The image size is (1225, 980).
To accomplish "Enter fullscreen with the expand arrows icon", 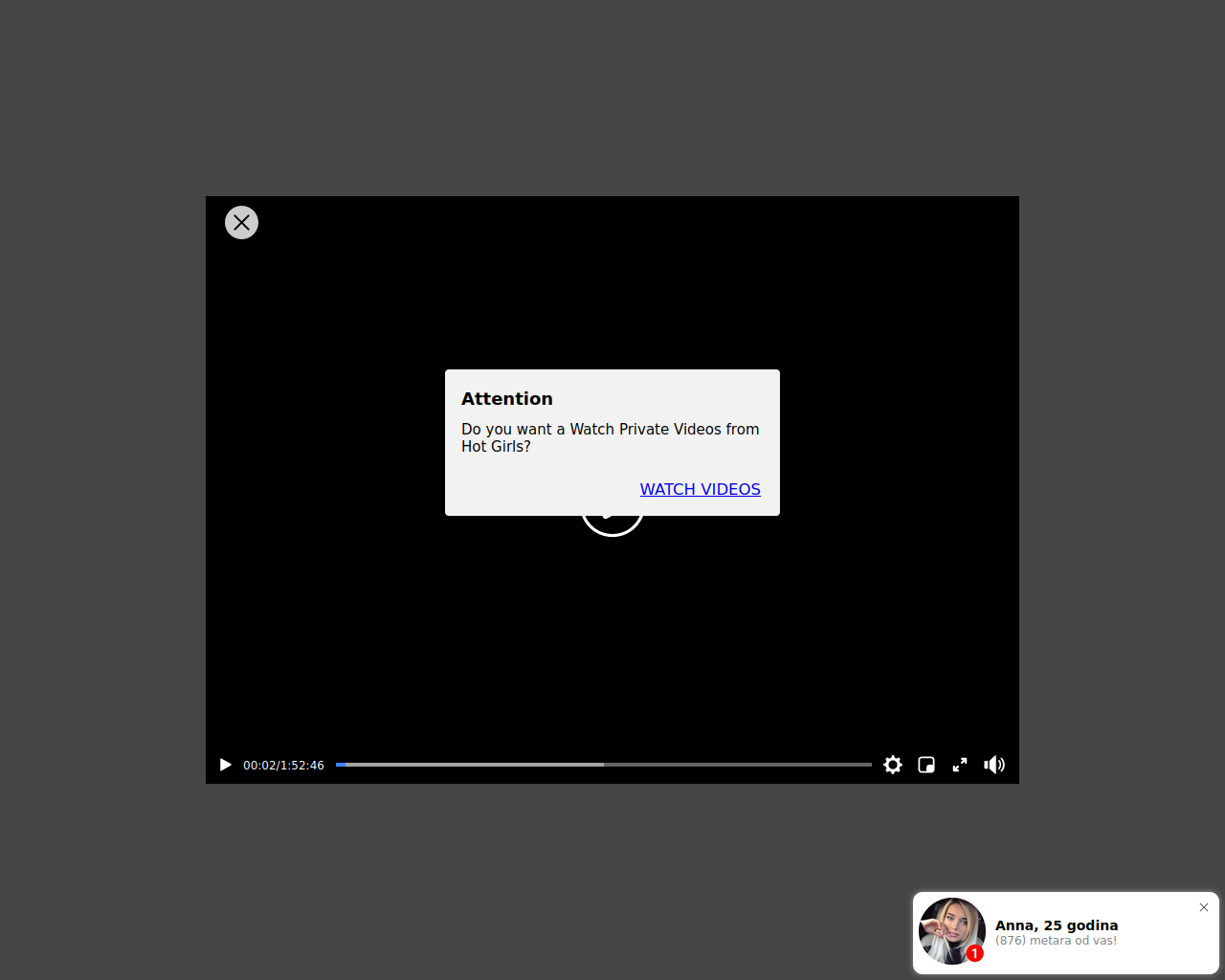I will coord(960,765).
